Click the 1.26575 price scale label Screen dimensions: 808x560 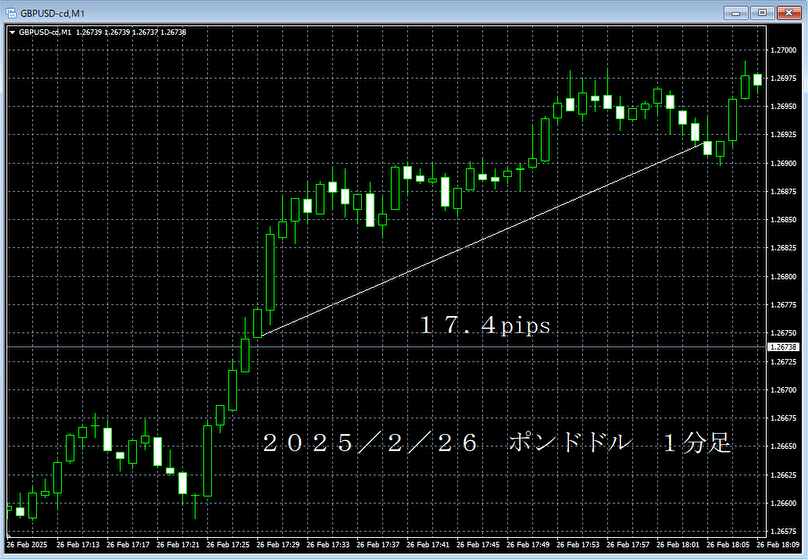tap(783, 532)
